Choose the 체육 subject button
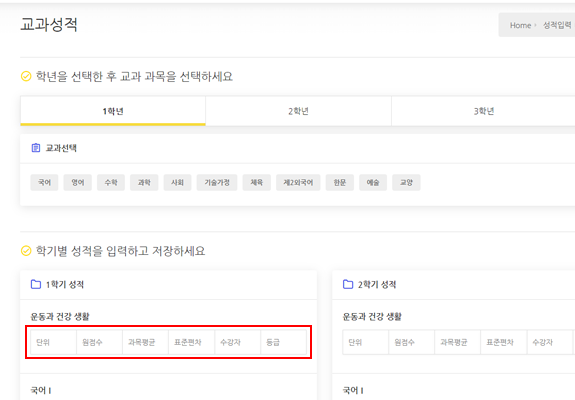 (x=257, y=182)
